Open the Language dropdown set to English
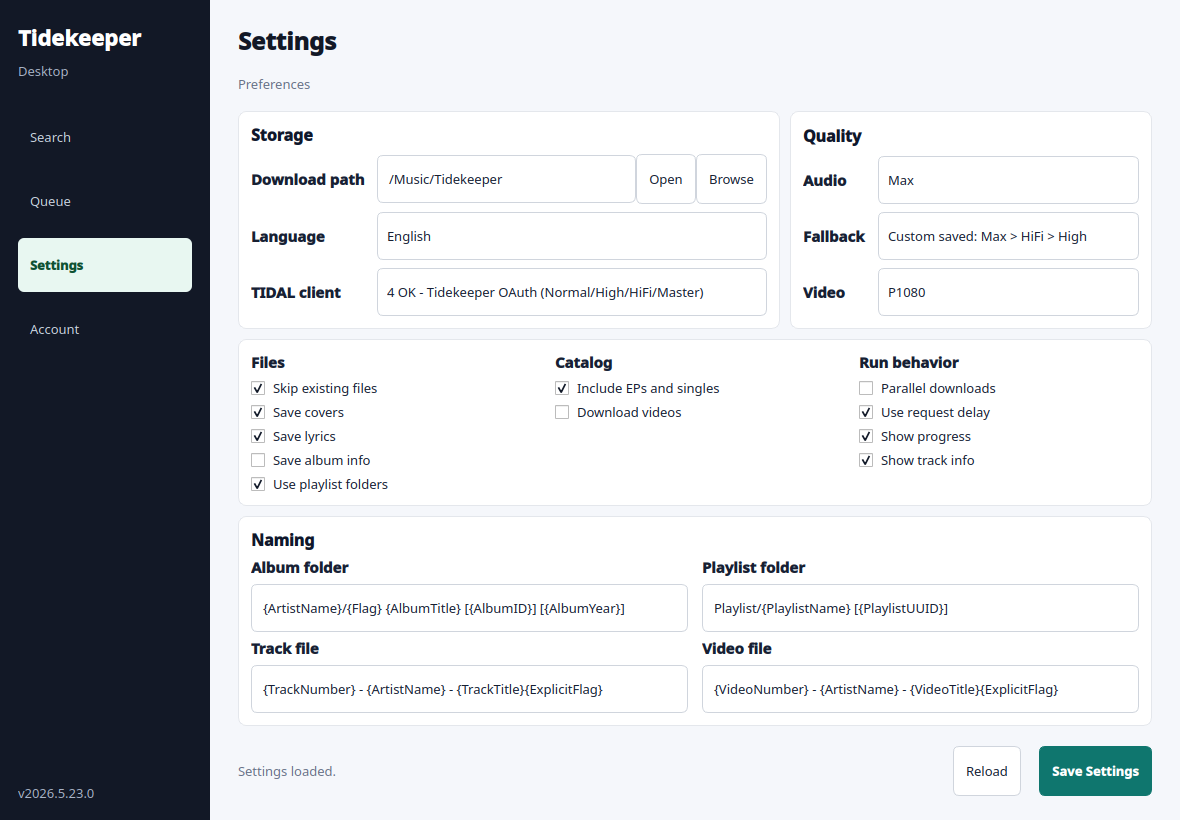 point(572,236)
